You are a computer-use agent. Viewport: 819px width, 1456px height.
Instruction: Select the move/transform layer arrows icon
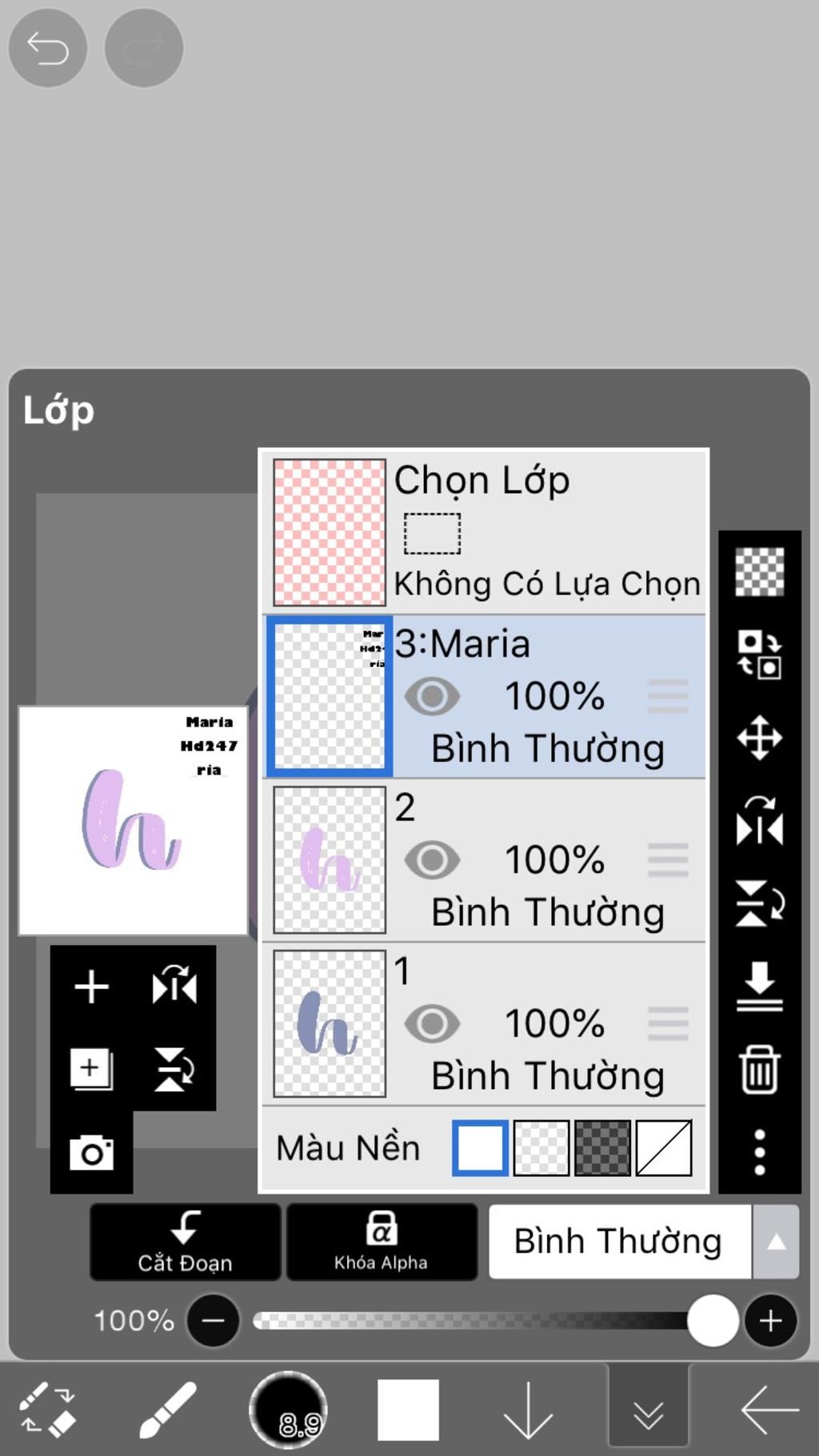759,737
